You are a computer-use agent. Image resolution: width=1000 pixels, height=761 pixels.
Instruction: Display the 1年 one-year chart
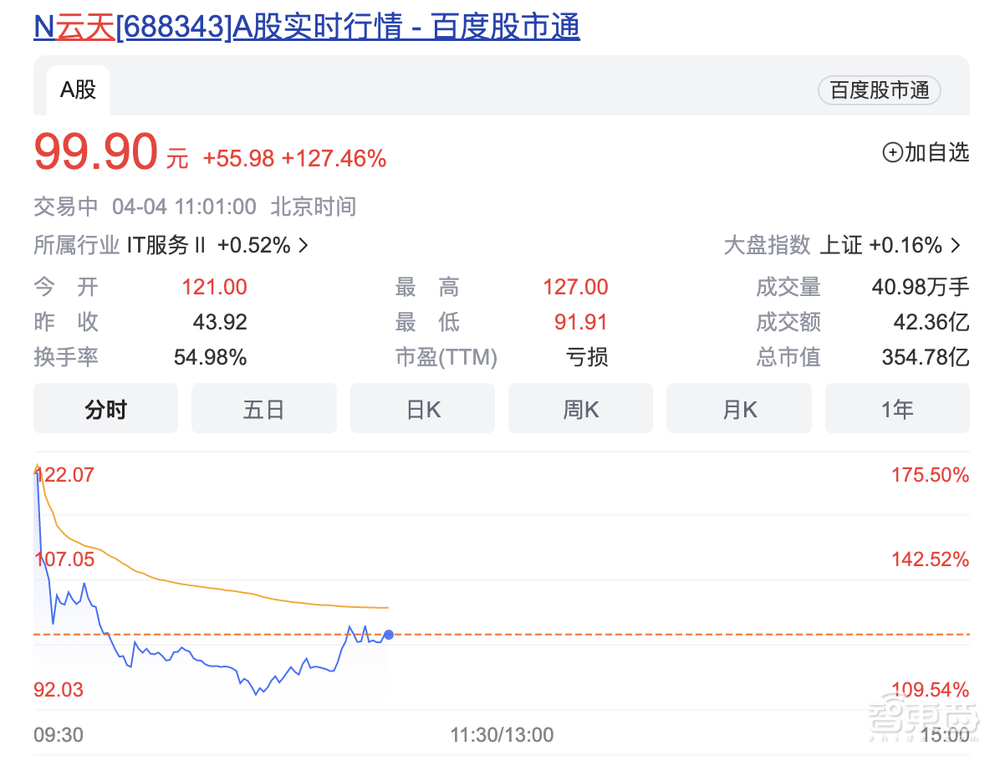(897, 408)
